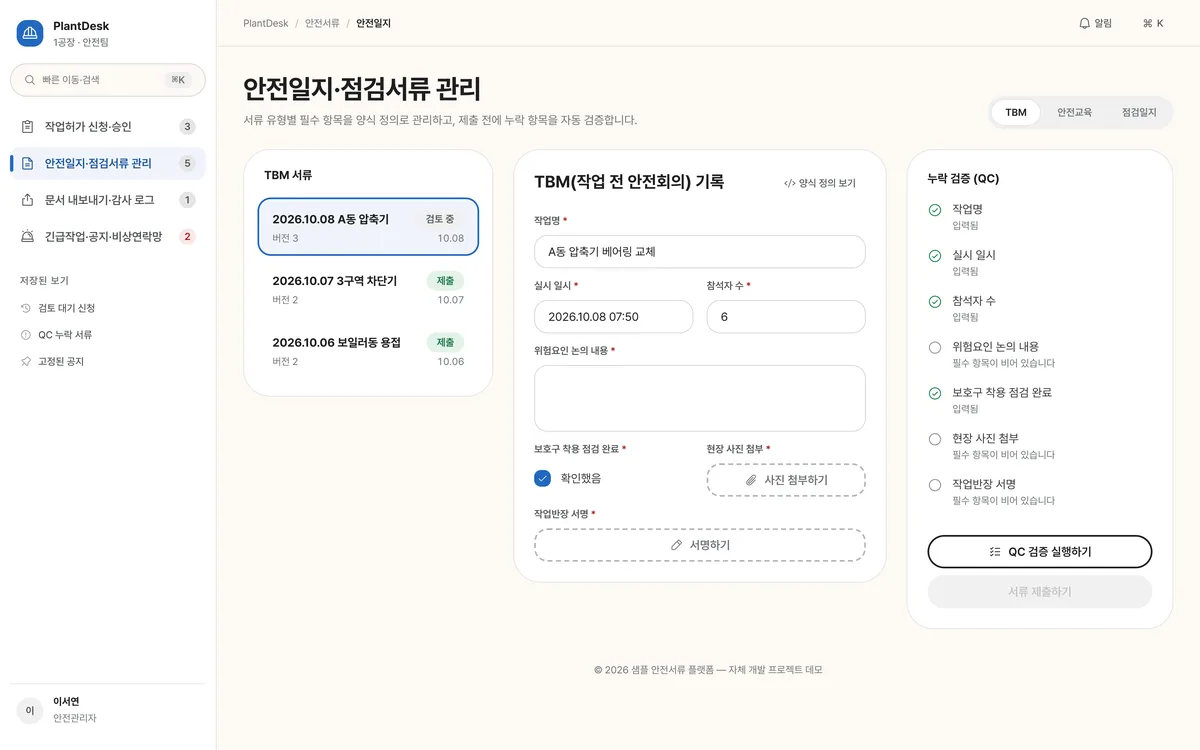Viewport: 1200px width, 750px height.
Task: Click the document icon beside 안전일지·점검서류 관리
Action: (27, 163)
